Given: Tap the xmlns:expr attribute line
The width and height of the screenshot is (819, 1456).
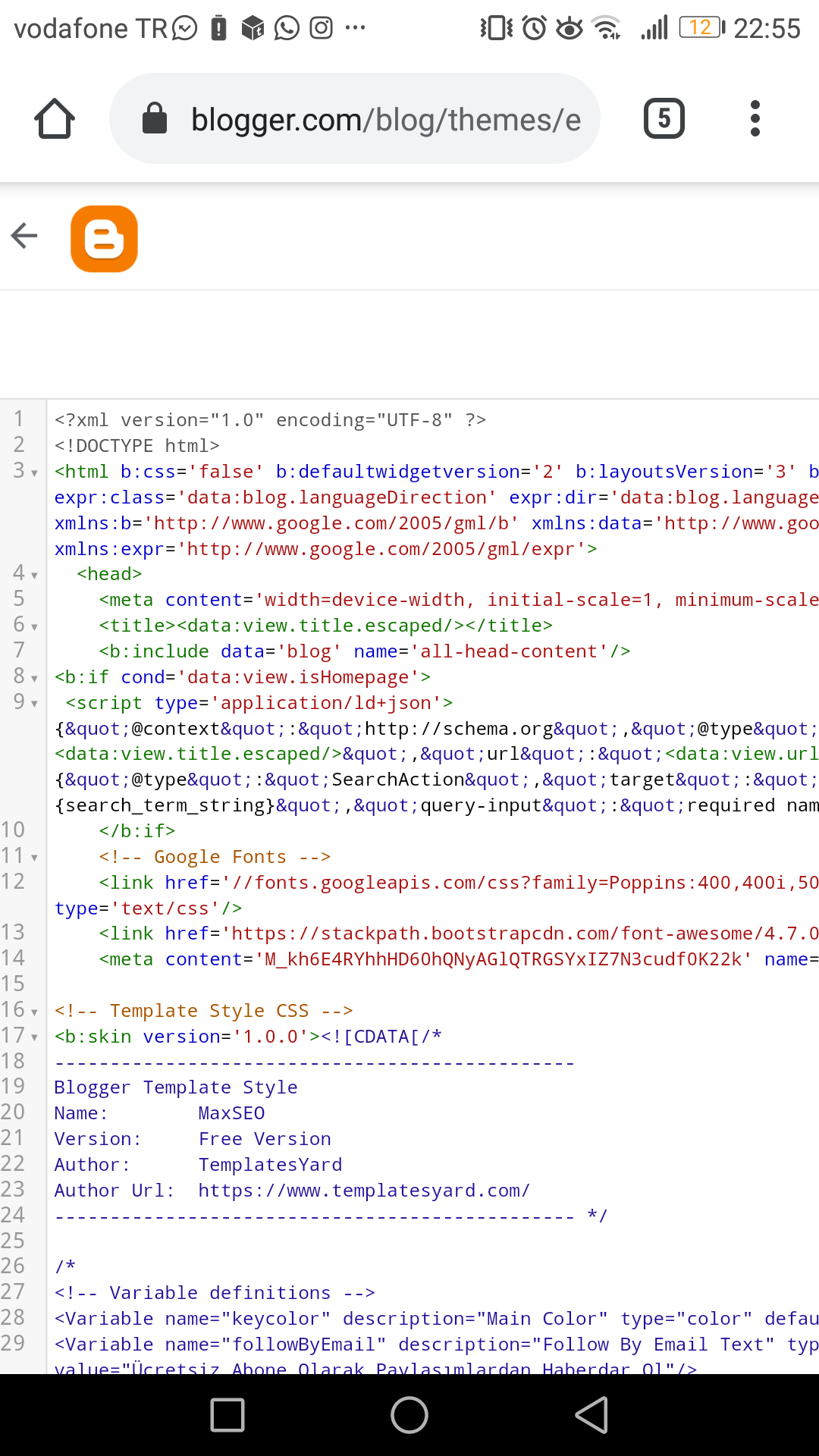Looking at the screenshot, I should pyautogui.click(x=326, y=548).
